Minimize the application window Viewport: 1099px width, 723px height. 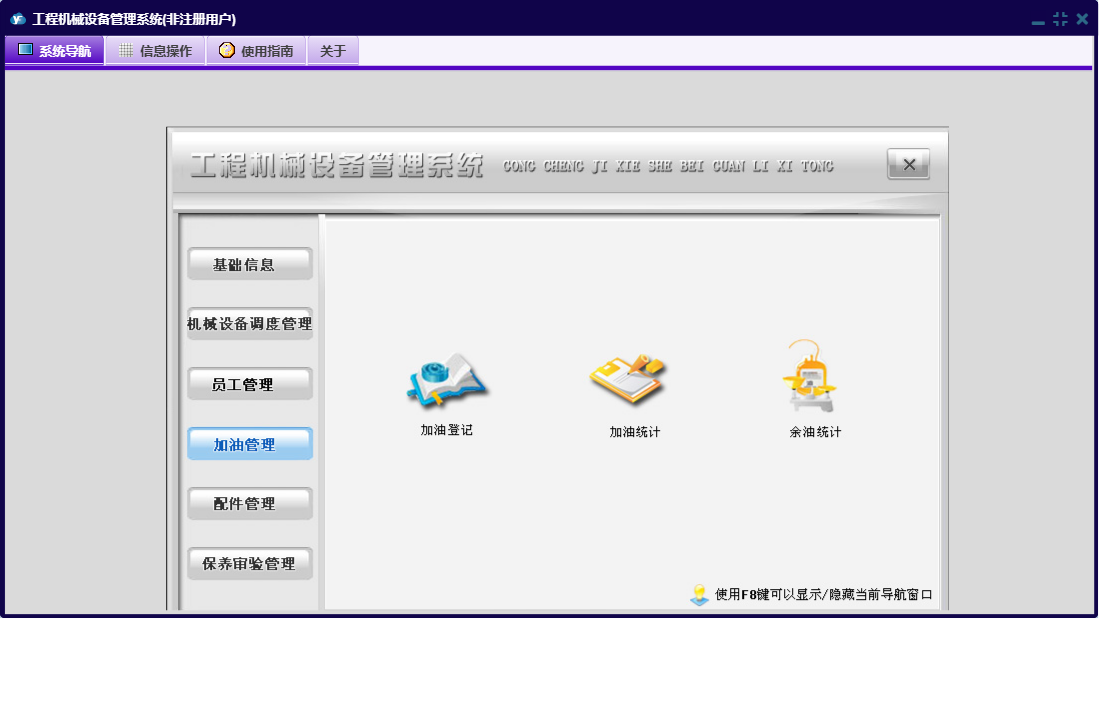pyautogui.click(x=1038, y=20)
